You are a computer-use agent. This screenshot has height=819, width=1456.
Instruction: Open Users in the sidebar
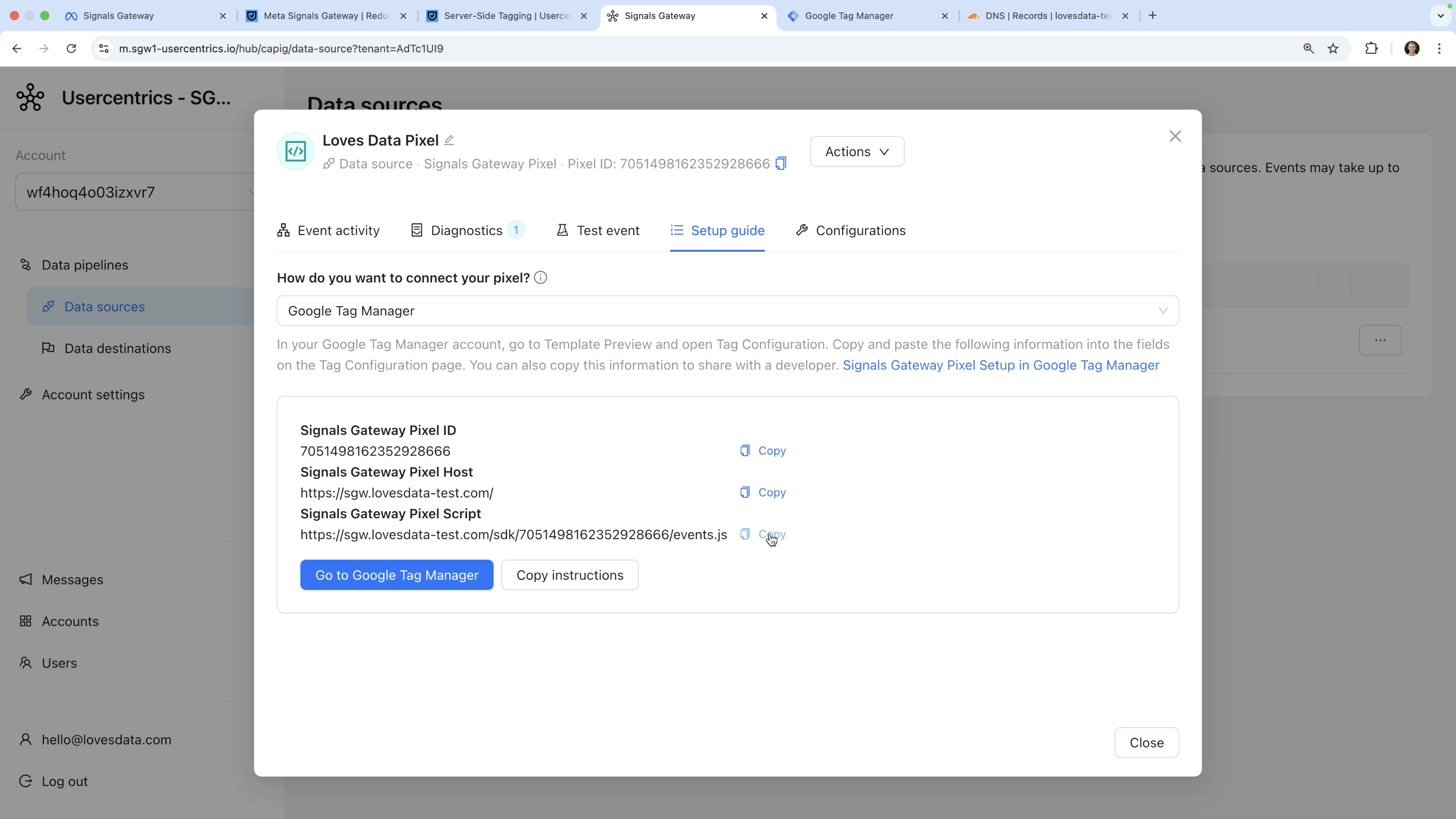(x=48, y=663)
